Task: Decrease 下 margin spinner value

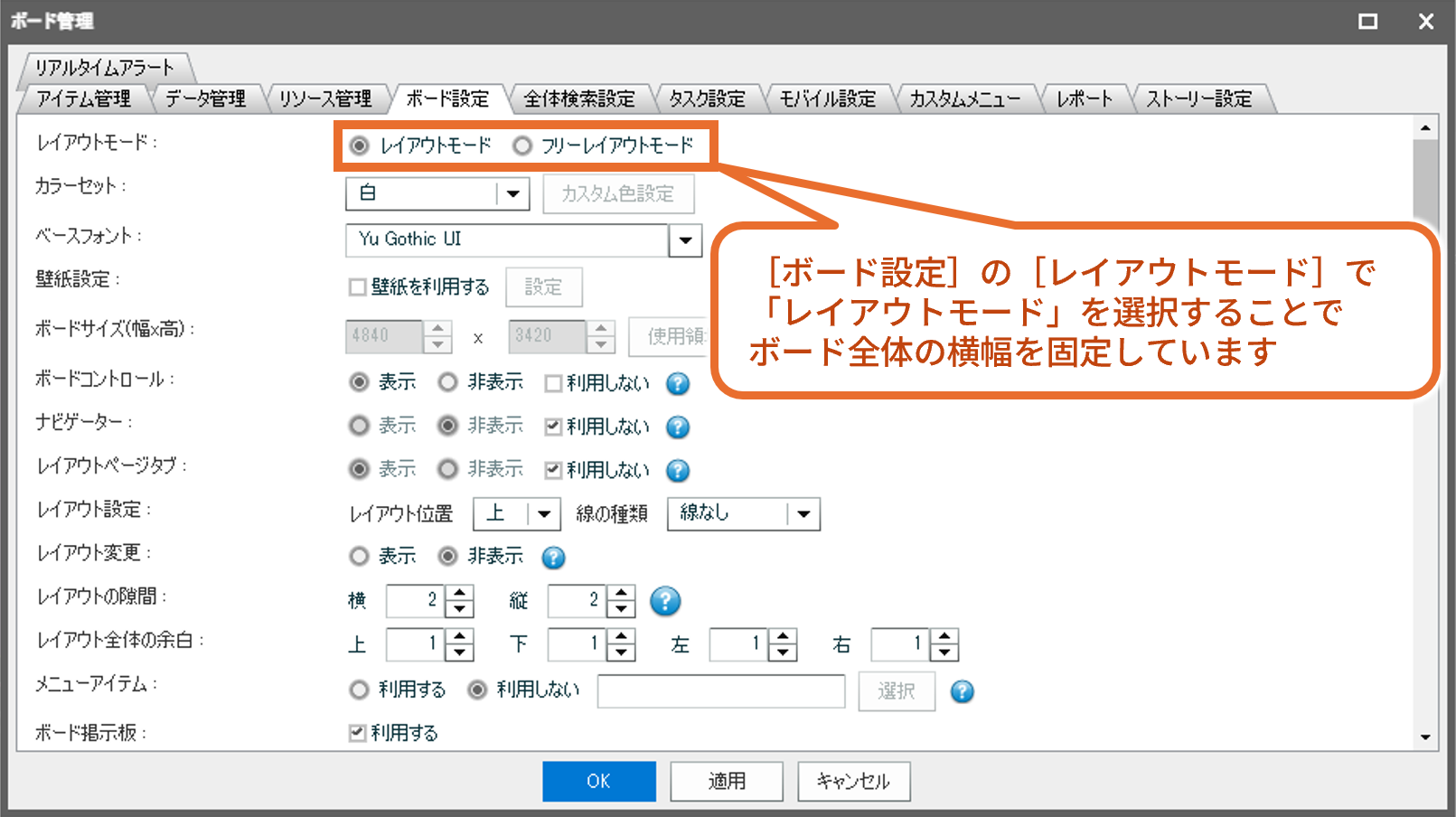Action: coord(622,653)
